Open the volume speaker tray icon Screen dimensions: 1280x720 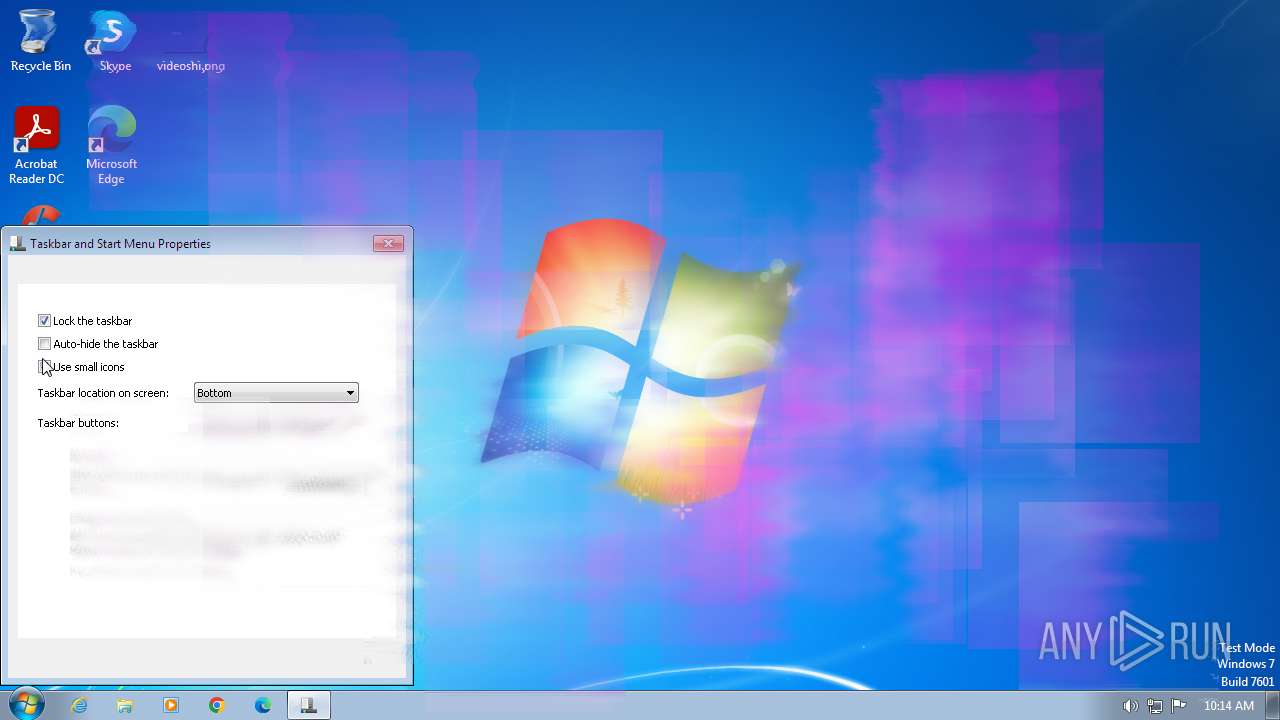[1130, 706]
